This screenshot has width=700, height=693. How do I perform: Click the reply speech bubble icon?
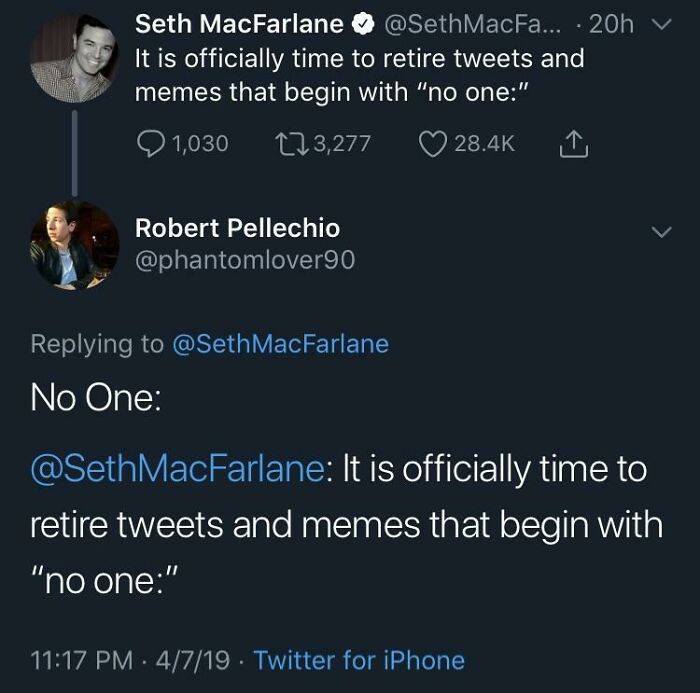(150, 143)
